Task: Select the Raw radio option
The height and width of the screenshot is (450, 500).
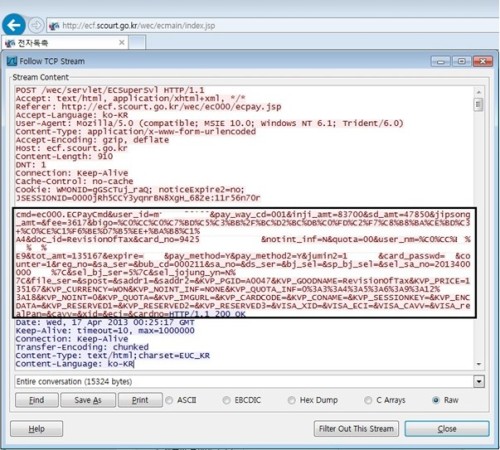Action: tap(435, 400)
